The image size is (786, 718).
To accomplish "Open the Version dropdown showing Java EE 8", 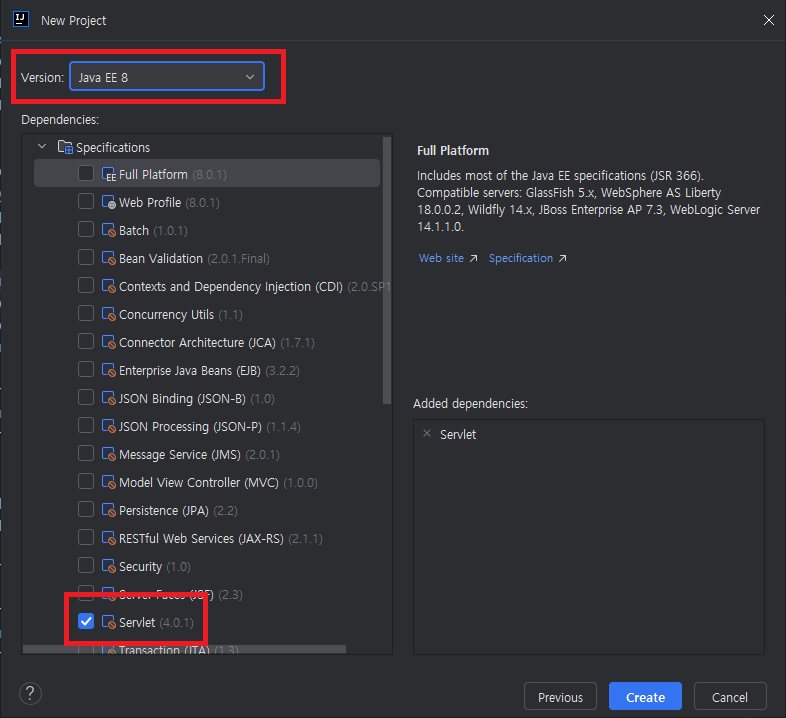I will click(x=167, y=77).
